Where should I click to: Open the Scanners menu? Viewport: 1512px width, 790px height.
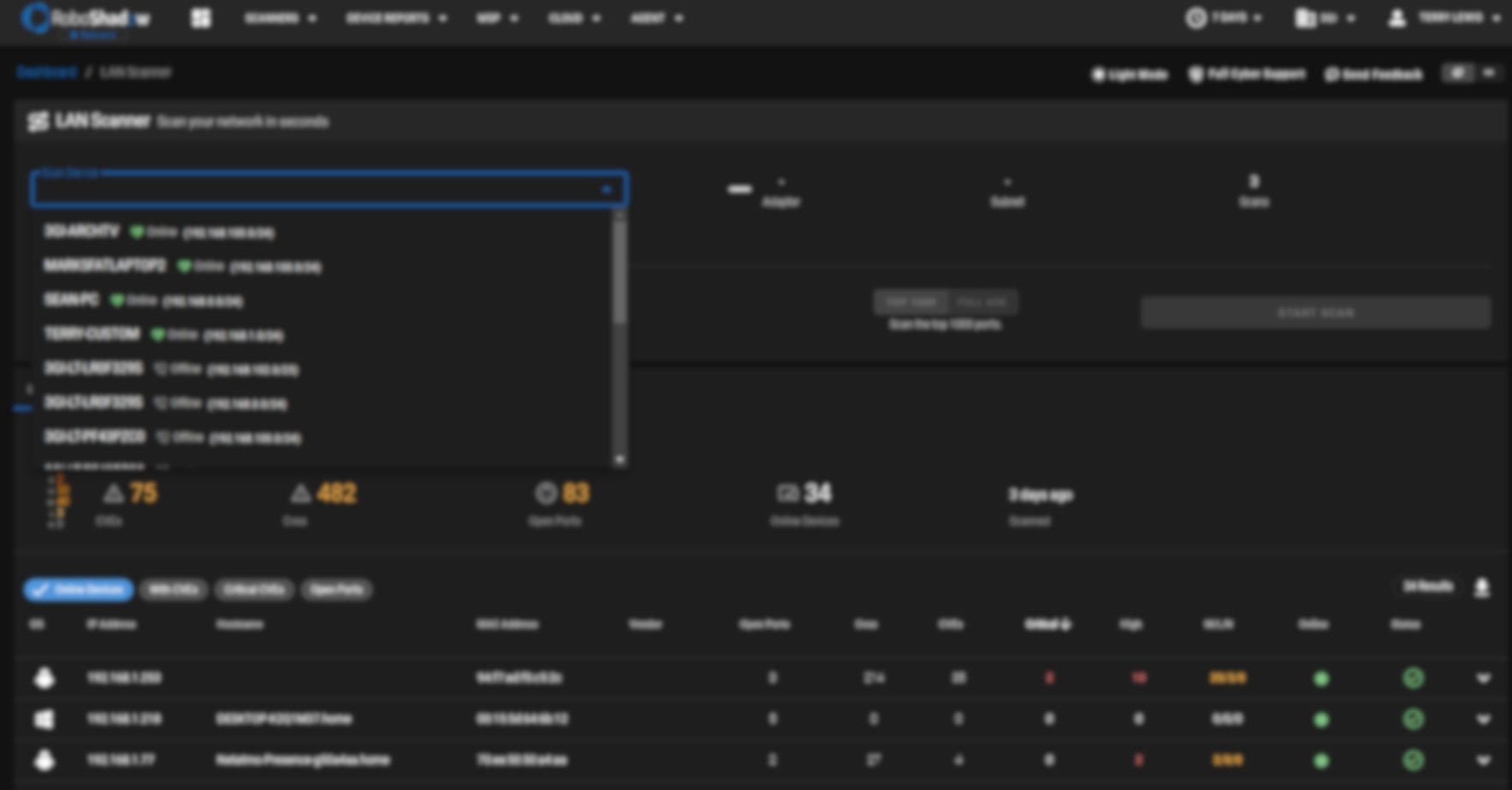click(280, 18)
